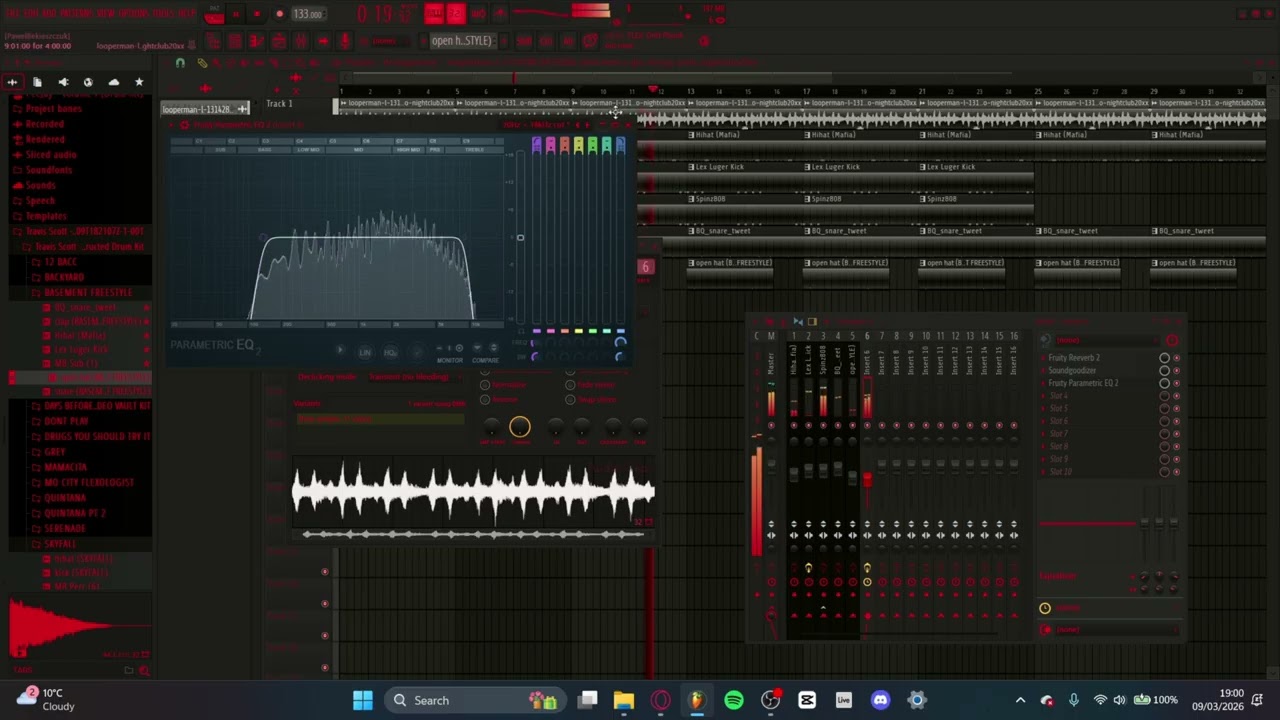Viewport: 1280px width, 720px height.
Task: Expand the BASEMENT FREESTYLE folder
Action: pyautogui.click(x=88, y=292)
